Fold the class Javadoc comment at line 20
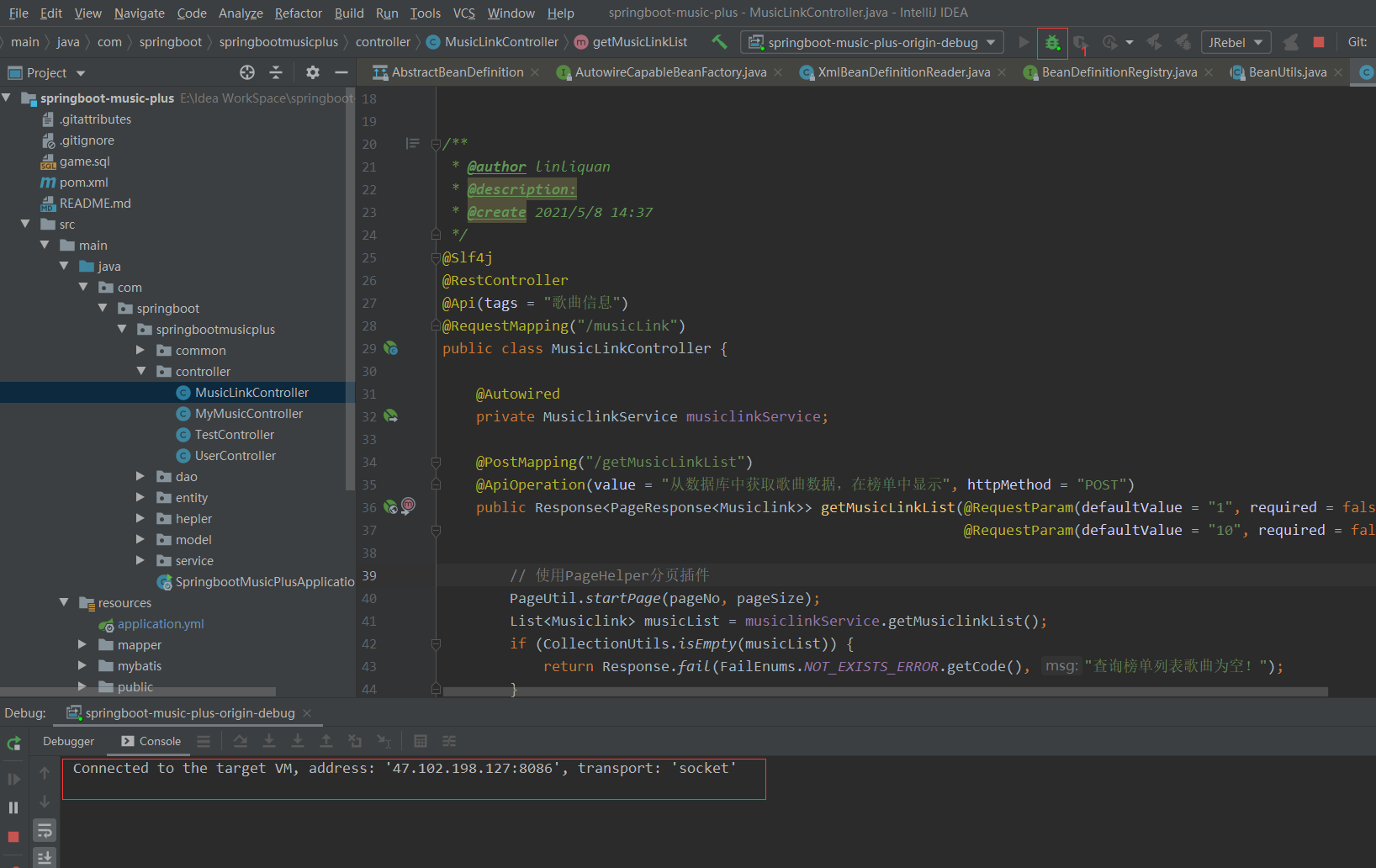1376x868 pixels. coord(436,144)
